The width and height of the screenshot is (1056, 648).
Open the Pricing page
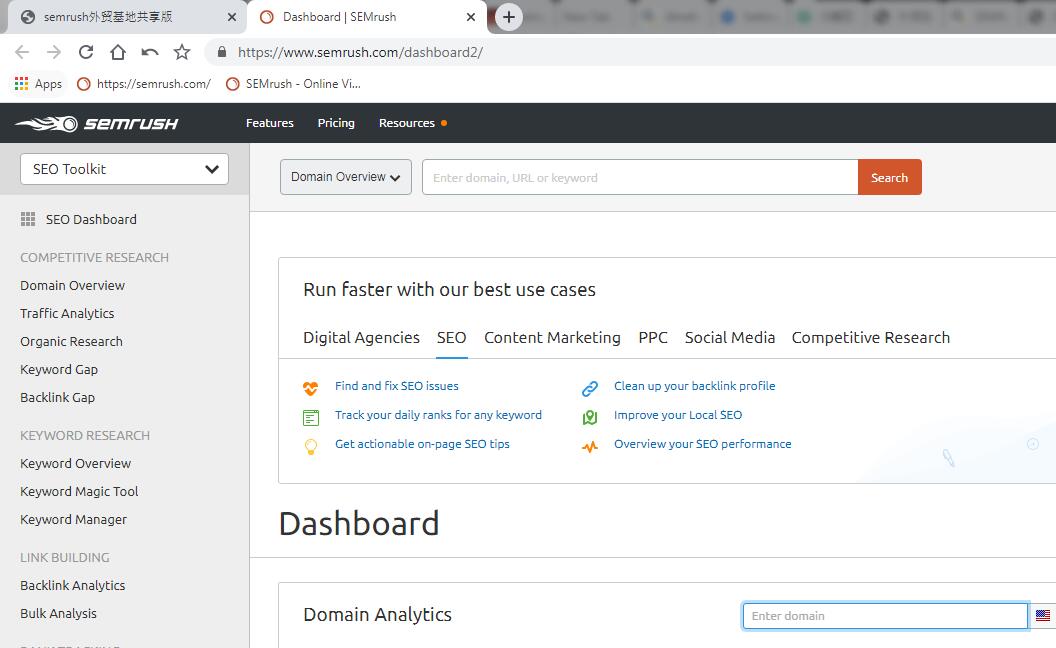336,123
